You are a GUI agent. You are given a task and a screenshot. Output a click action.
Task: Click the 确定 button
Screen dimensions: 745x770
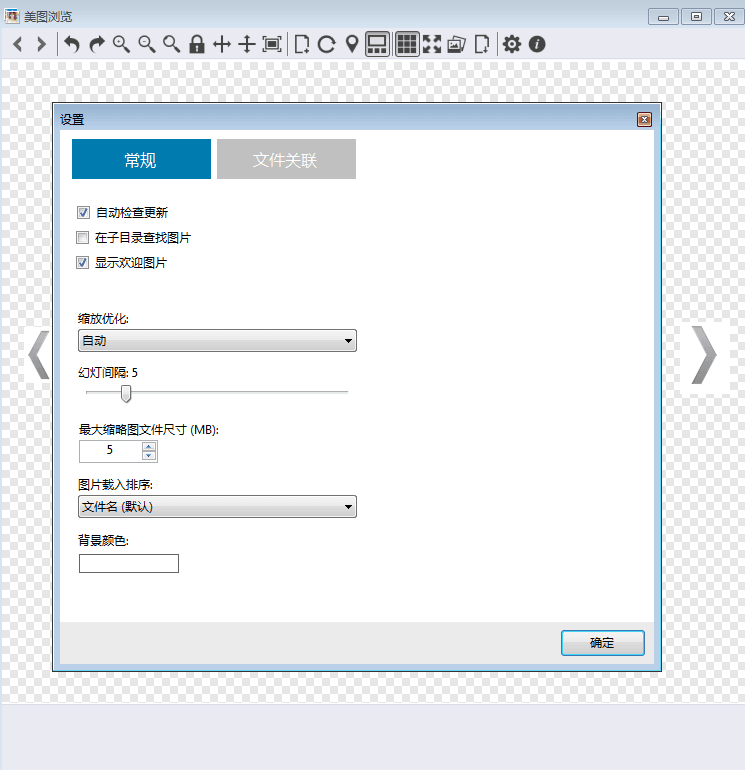pos(602,643)
